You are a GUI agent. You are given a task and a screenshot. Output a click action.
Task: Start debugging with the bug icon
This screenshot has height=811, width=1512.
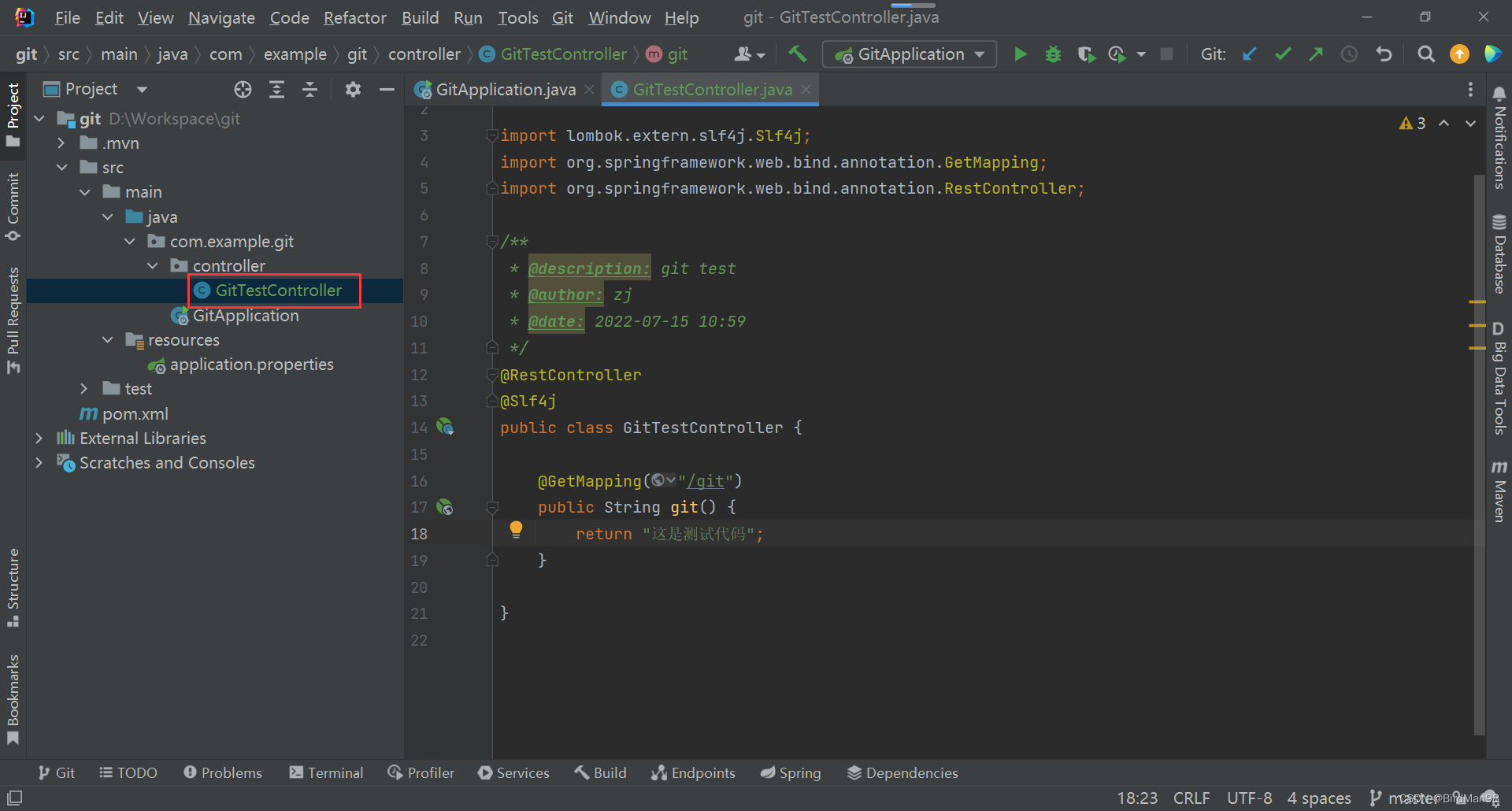tap(1053, 54)
